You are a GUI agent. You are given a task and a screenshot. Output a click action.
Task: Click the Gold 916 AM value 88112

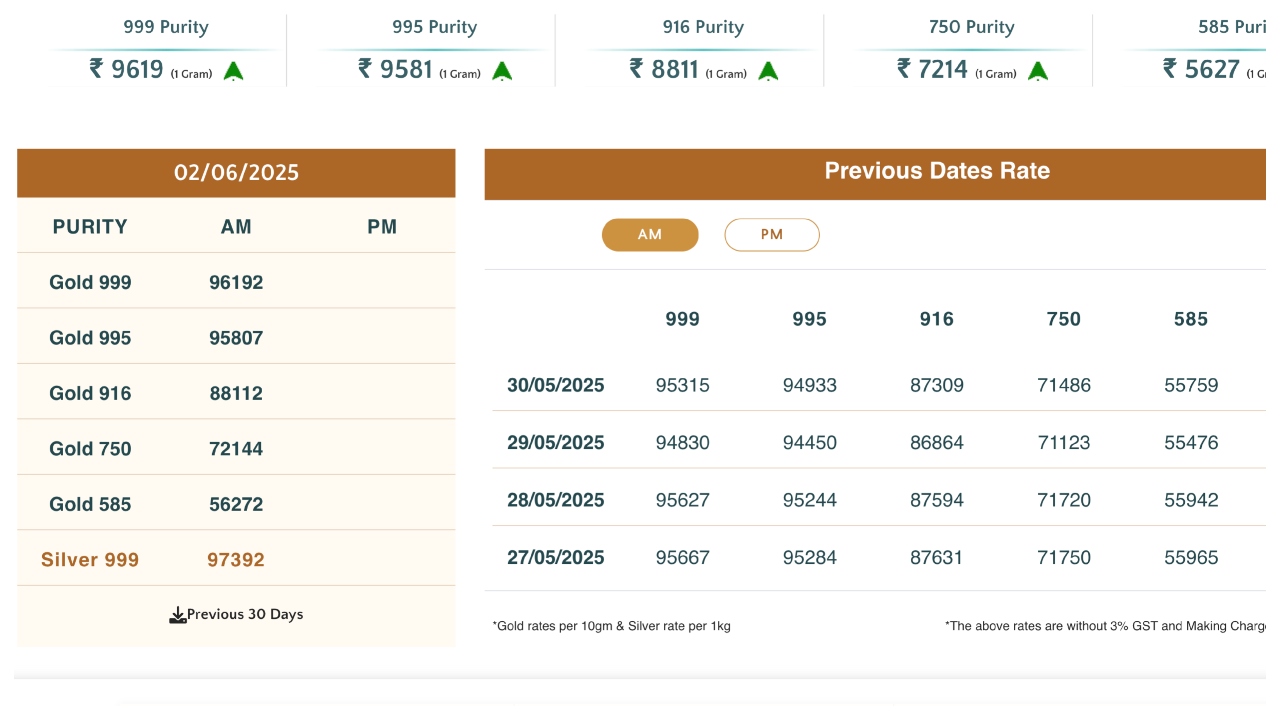pyautogui.click(x=236, y=394)
